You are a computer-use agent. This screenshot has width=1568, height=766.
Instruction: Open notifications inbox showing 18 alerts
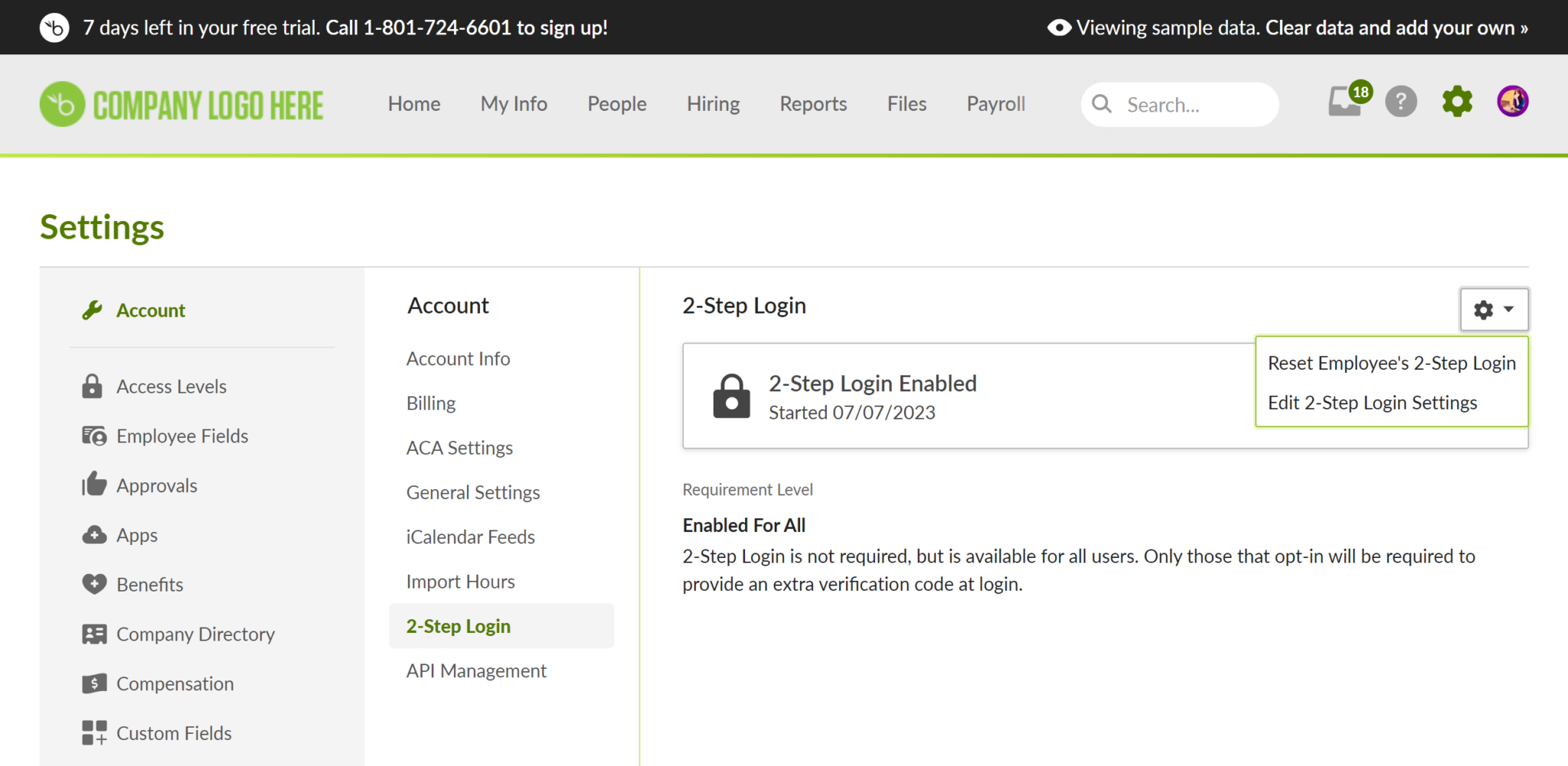point(1344,102)
